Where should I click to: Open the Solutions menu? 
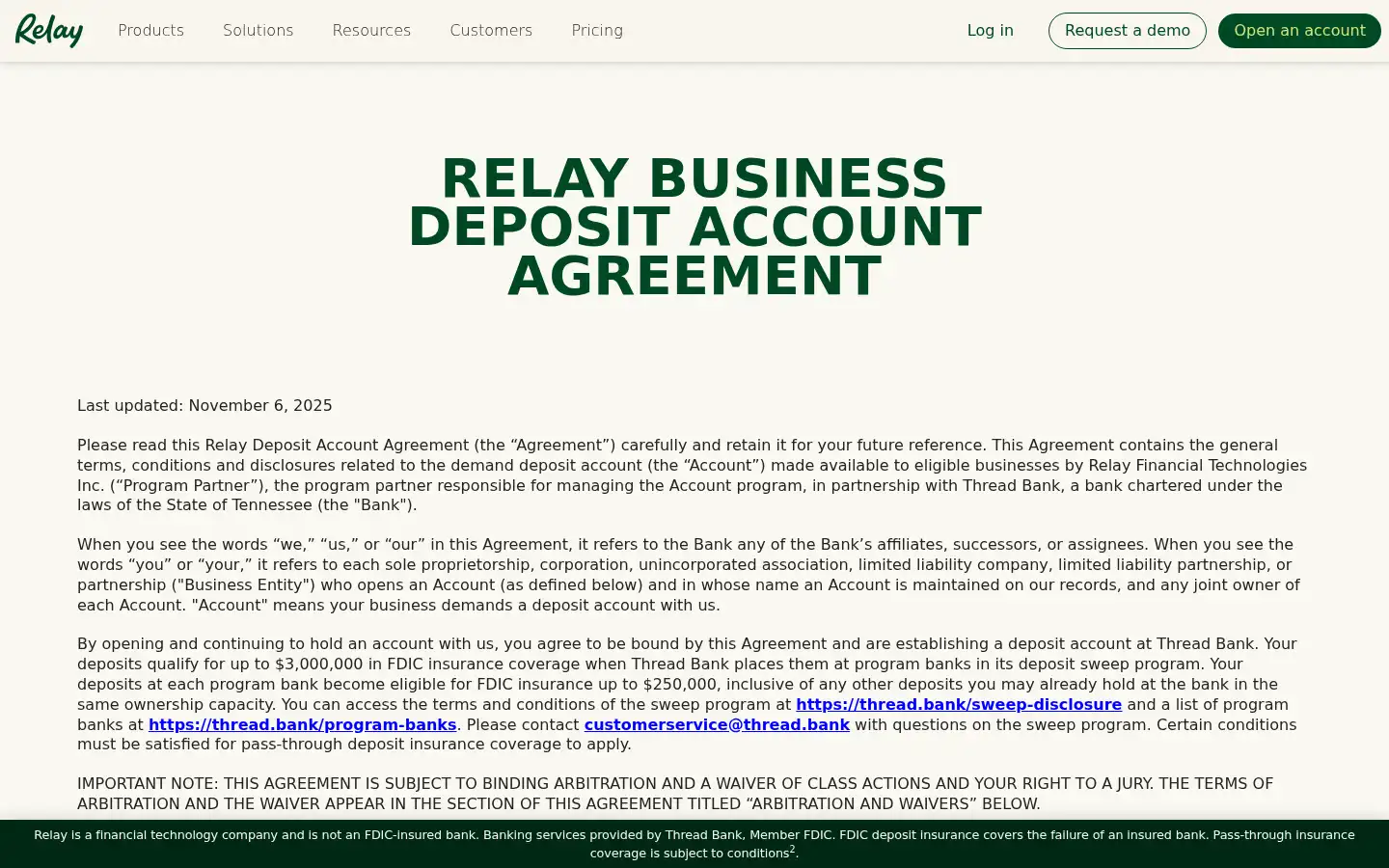[258, 31]
